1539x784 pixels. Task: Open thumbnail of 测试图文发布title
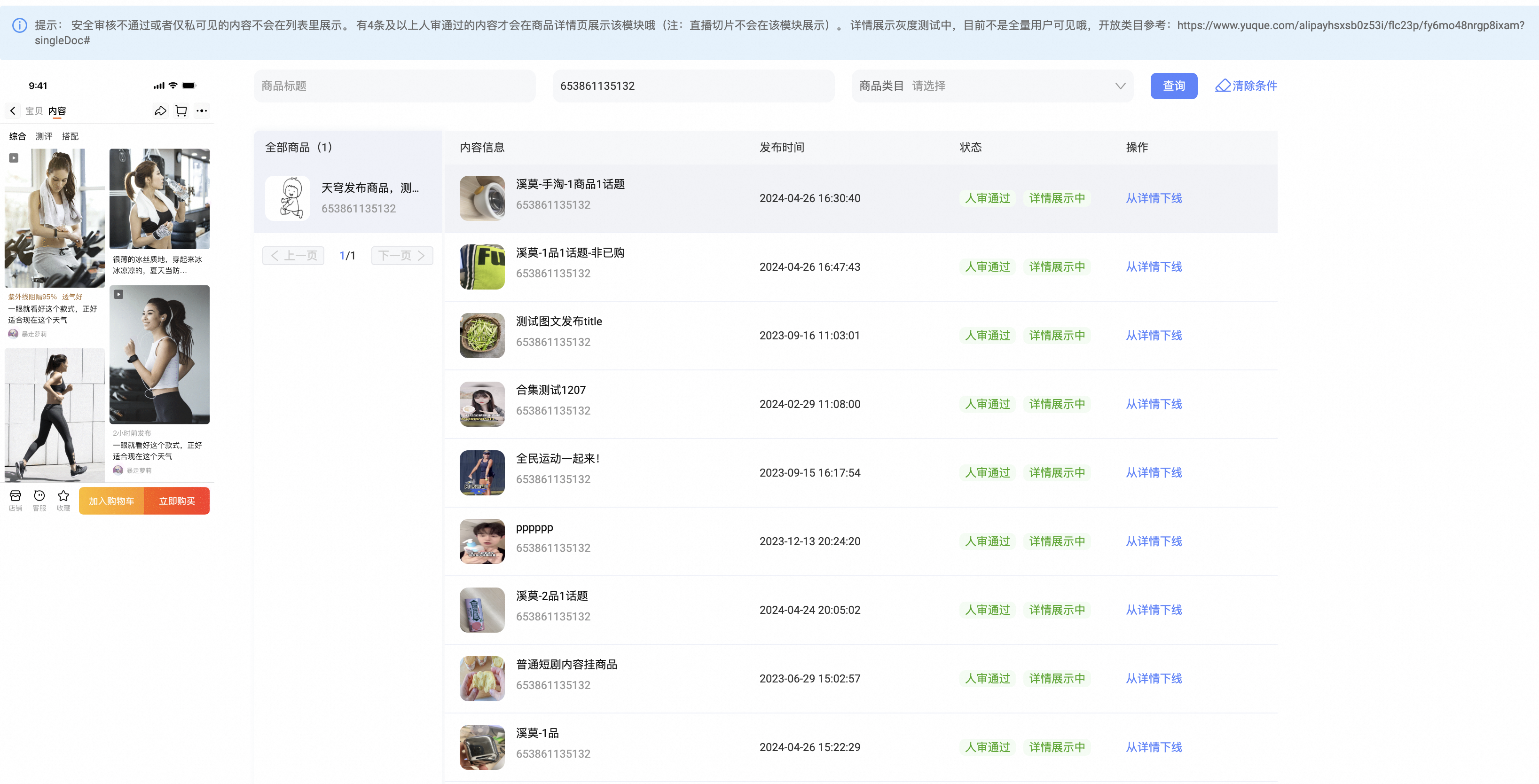pos(482,335)
